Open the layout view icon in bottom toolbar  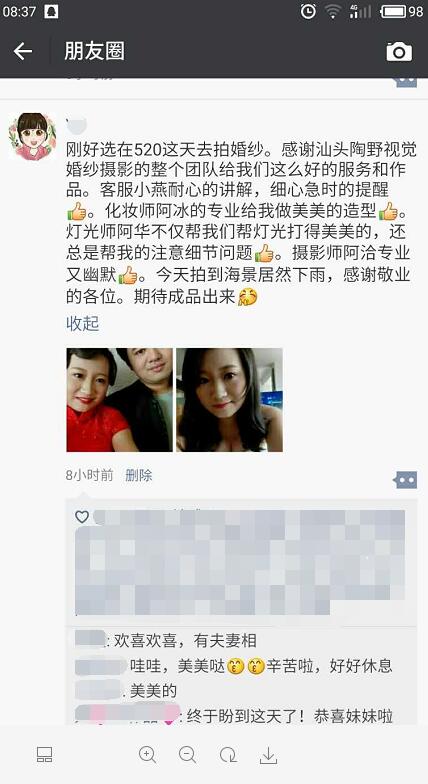tap(44, 754)
